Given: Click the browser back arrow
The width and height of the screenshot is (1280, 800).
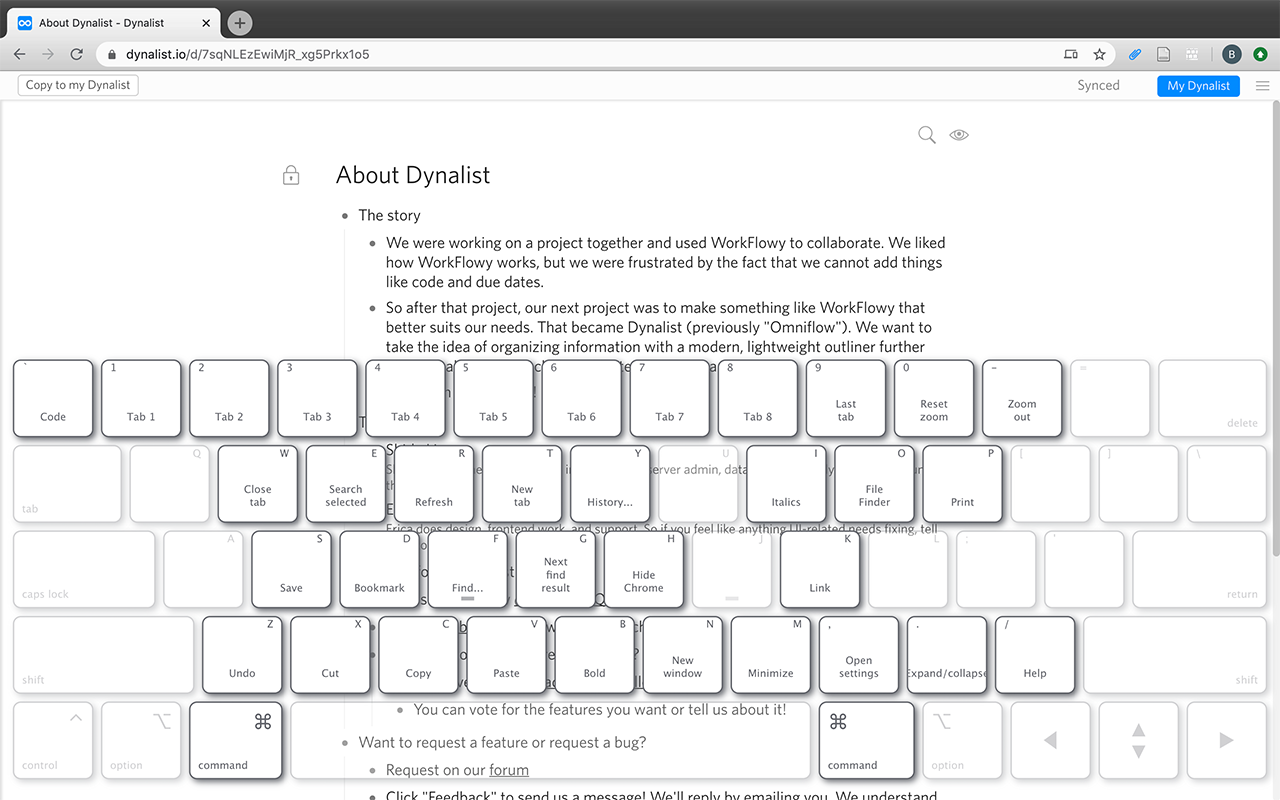Looking at the screenshot, I should (x=20, y=54).
